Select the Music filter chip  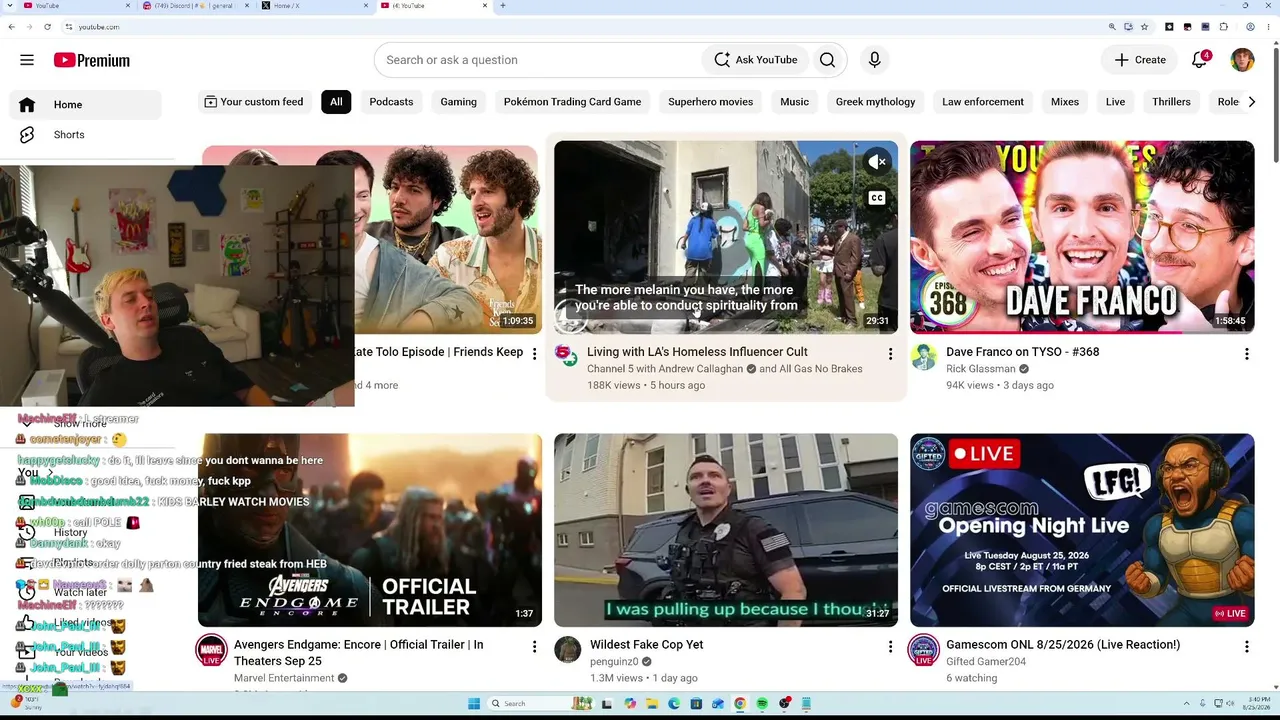[x=794, y=102]
